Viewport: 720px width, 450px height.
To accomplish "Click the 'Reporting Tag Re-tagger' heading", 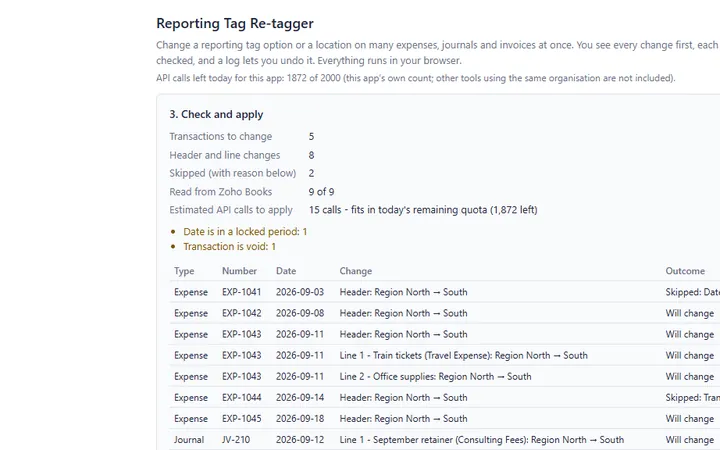I will (x=235, y=23).
